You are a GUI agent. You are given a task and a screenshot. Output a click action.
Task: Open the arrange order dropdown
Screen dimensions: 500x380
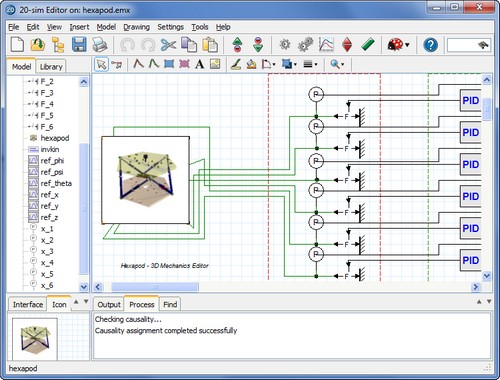289,64
